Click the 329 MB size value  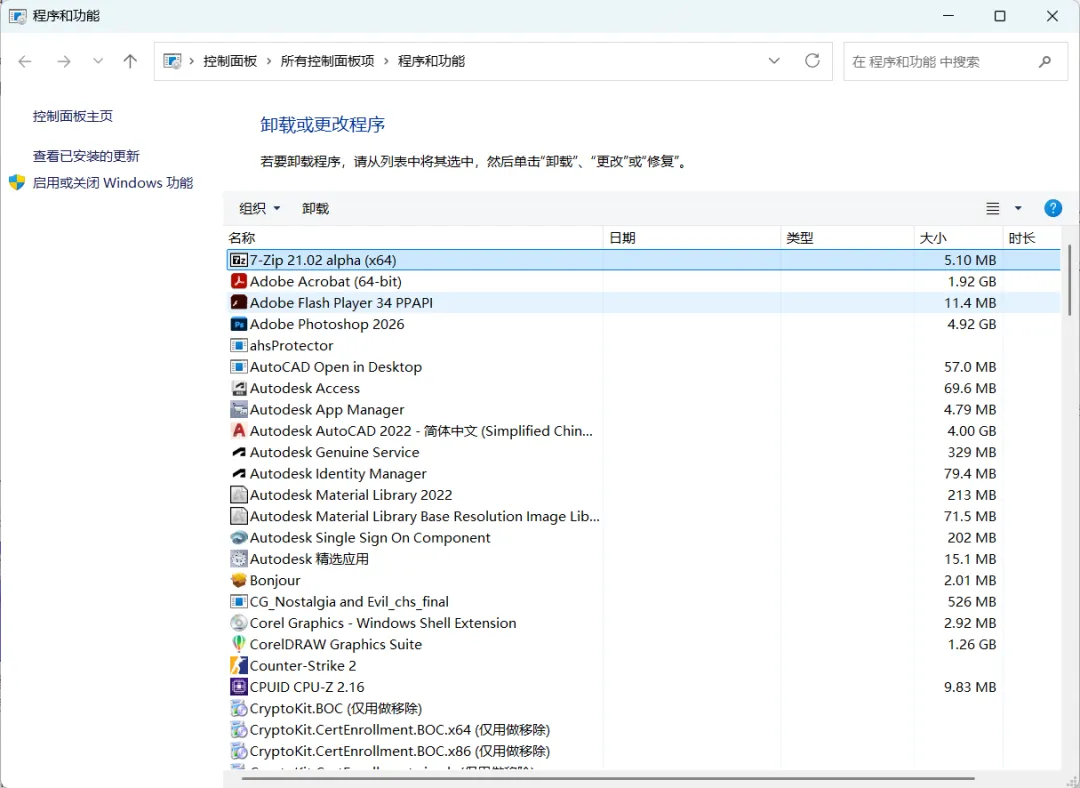tap(971, 453)
